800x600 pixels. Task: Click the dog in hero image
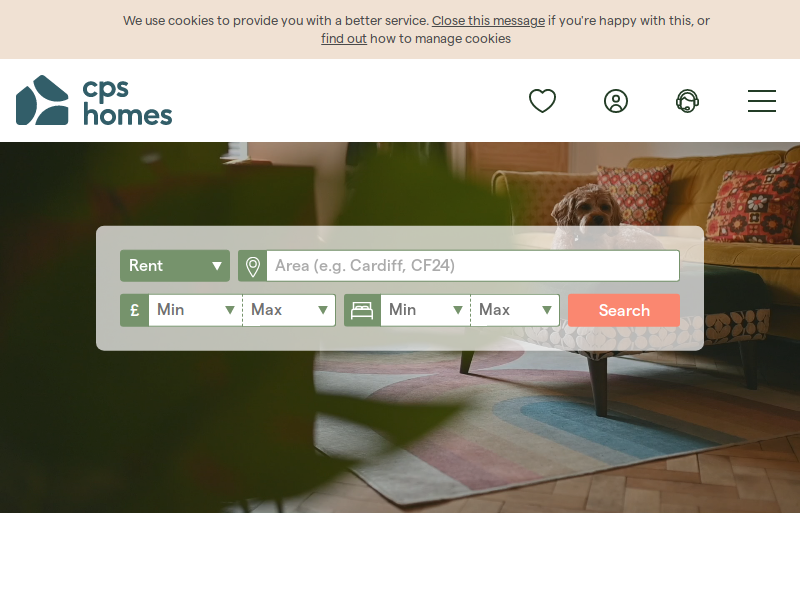(x=587, y=213)
